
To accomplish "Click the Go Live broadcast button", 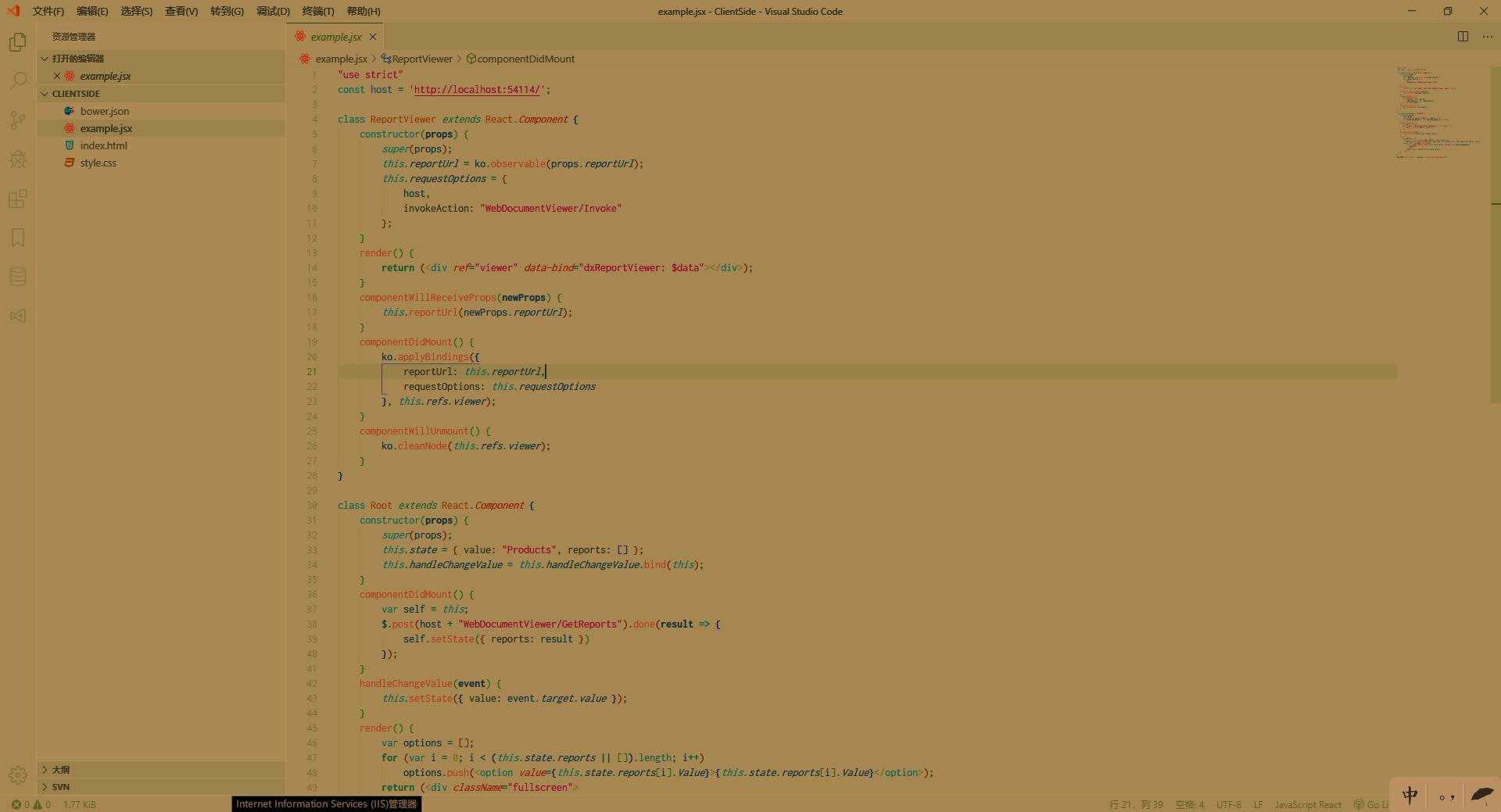I will [1372, 804].
